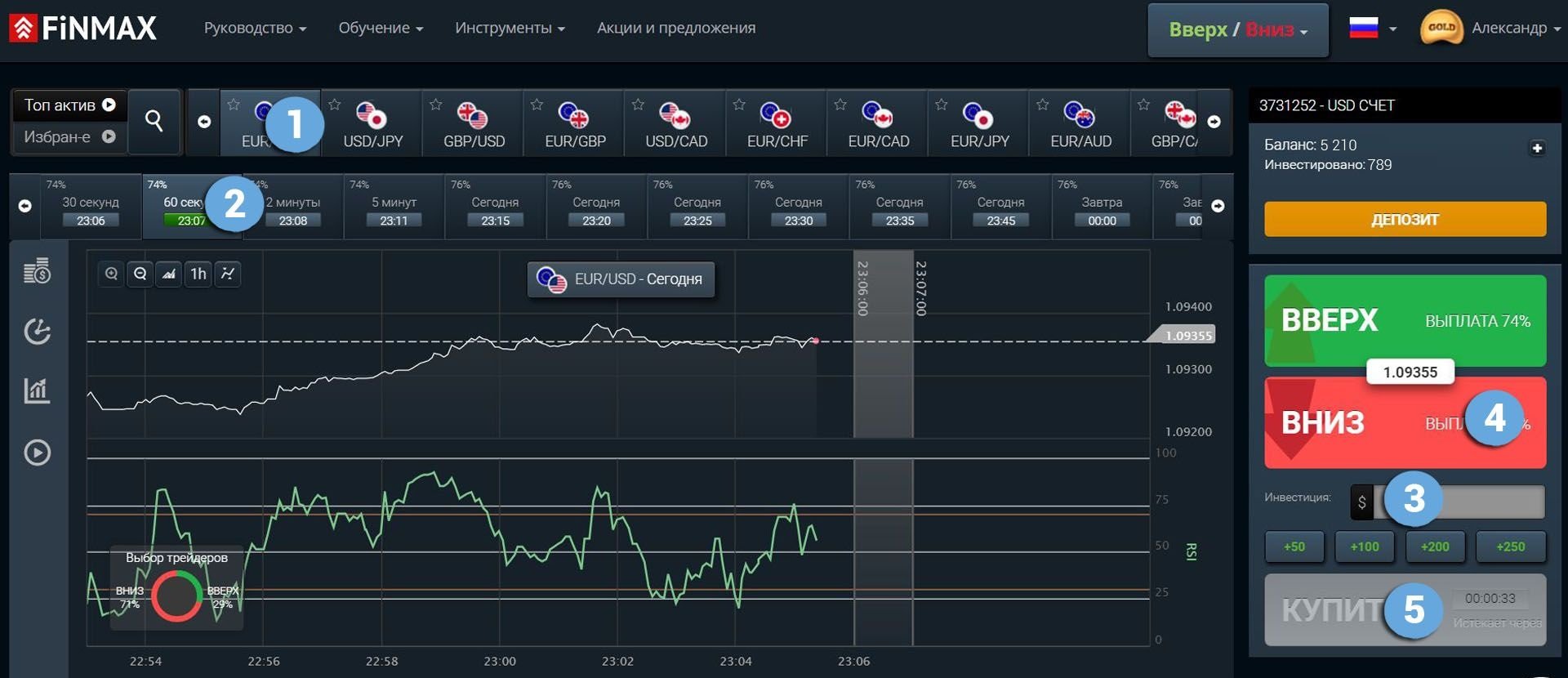The width and height of the screenshot is (1568, 678).
Task: Open the chart indicators icon
Action: tap(228, 274)
